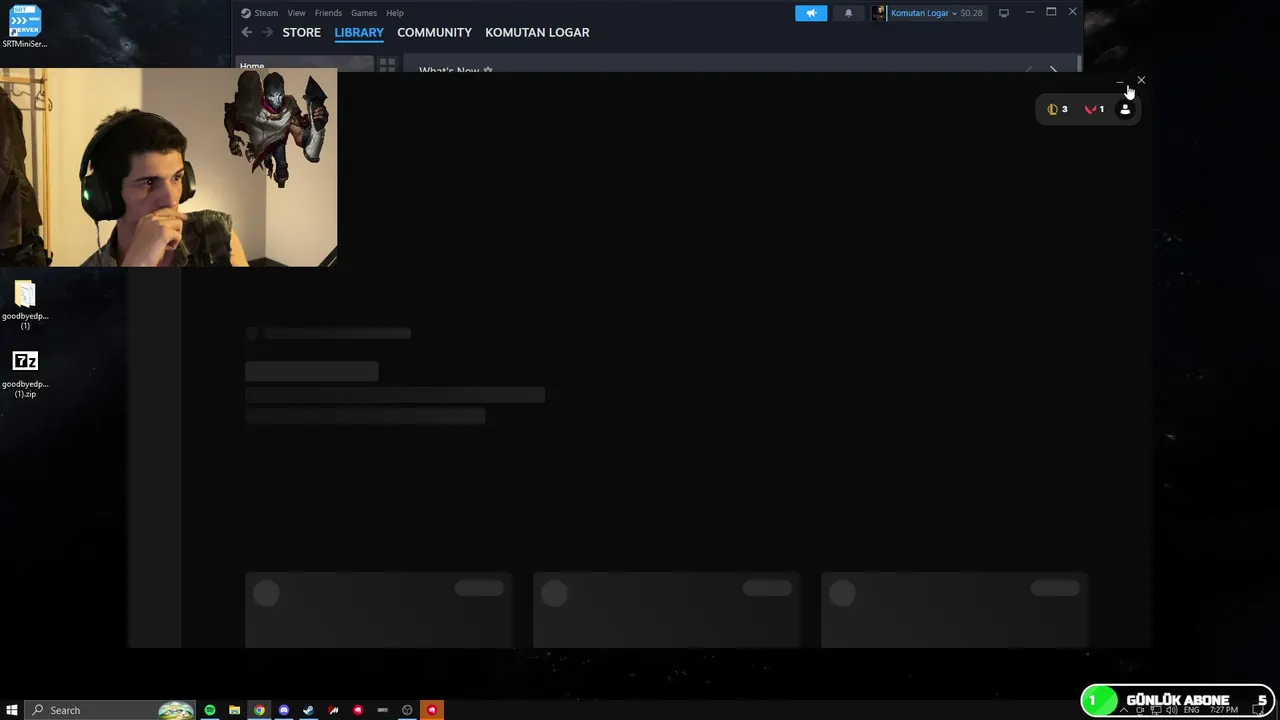Open Discord from the taskbar
The height and width of the screenshot is (720, 1280).
284,710
